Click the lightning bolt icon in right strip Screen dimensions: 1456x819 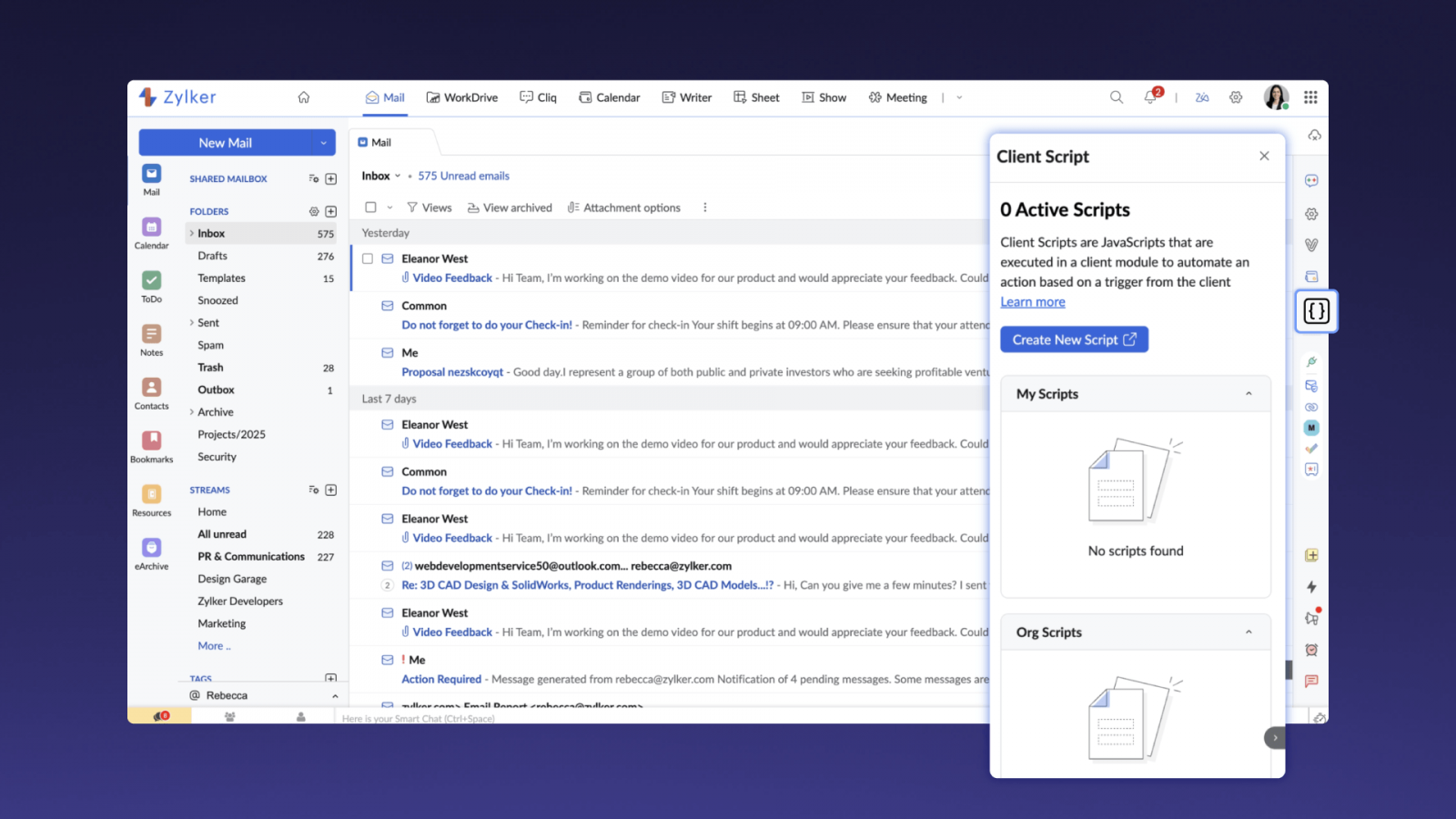(x=1311, y=587)
